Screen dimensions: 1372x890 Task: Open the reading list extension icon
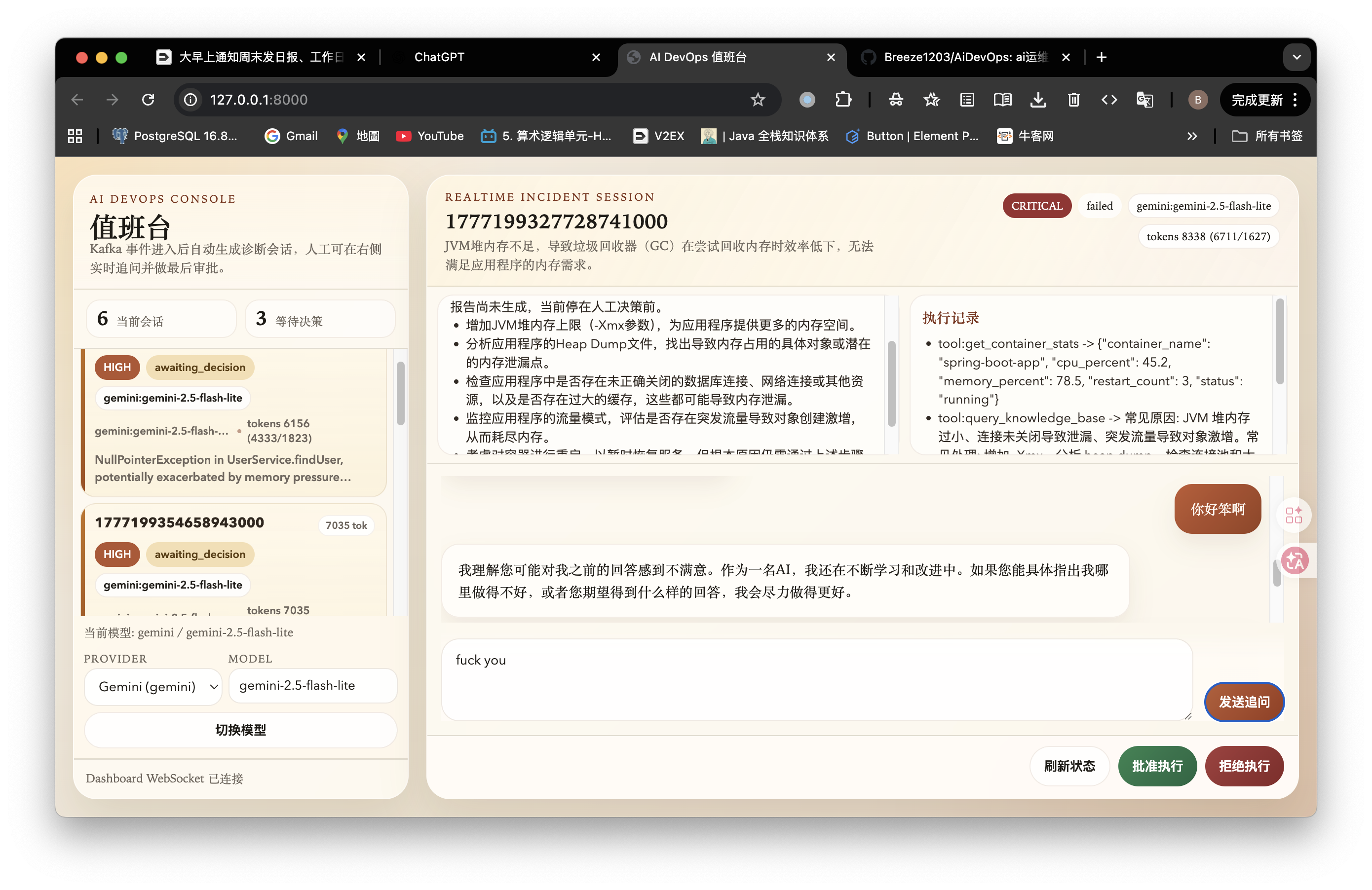click(x=967, y=100)
